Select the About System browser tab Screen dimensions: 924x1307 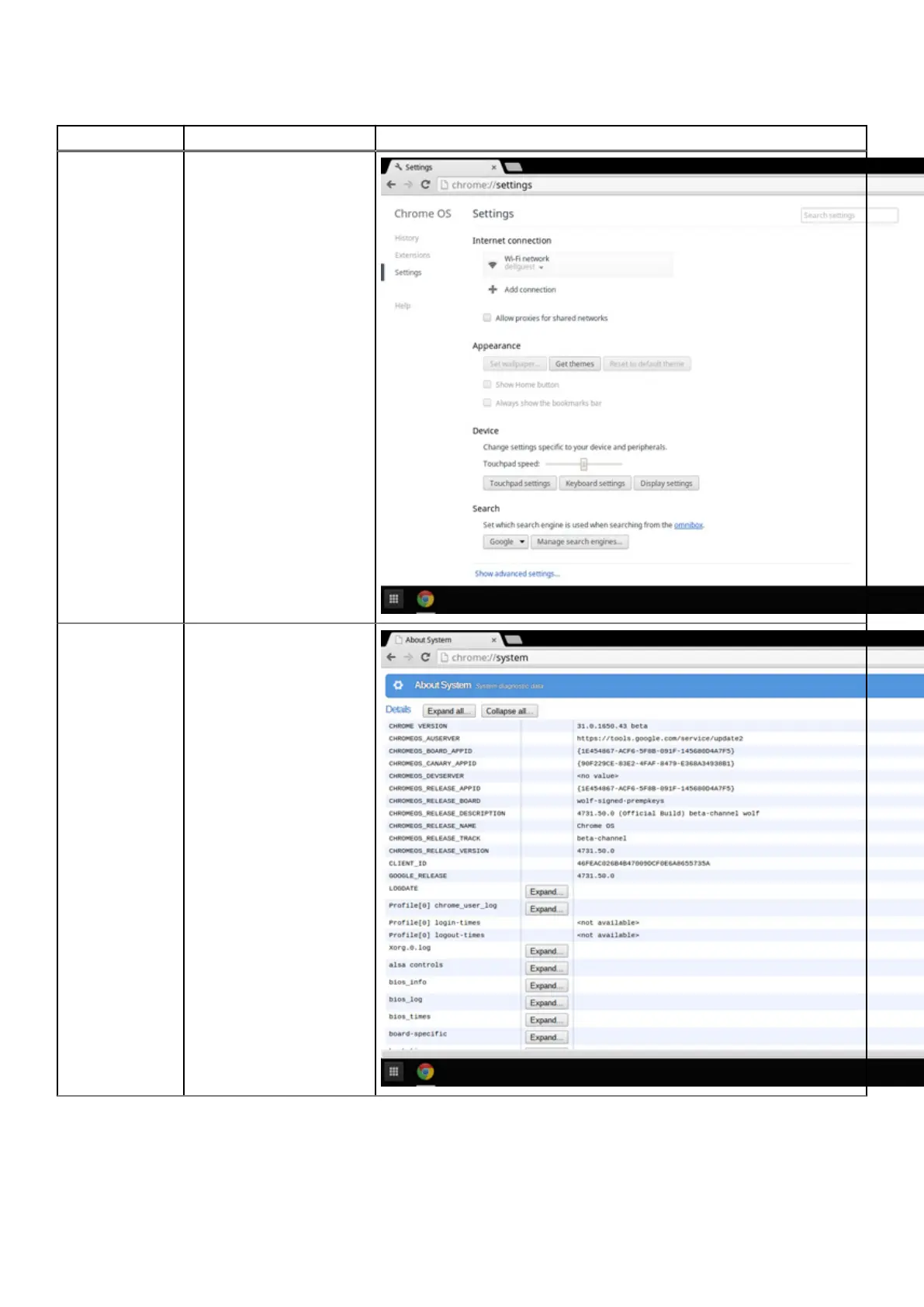coord(445,640)
